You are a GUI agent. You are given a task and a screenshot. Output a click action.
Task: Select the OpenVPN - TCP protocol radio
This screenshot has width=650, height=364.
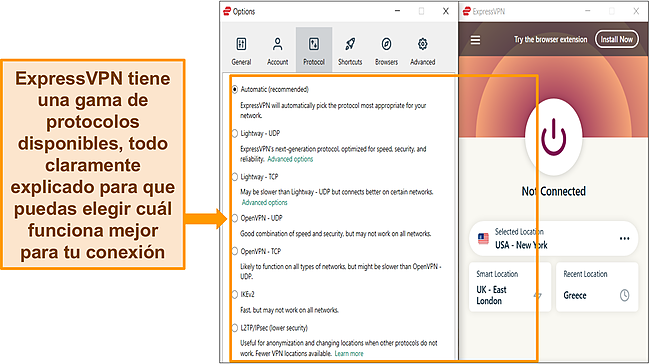(x=235, y=251)
